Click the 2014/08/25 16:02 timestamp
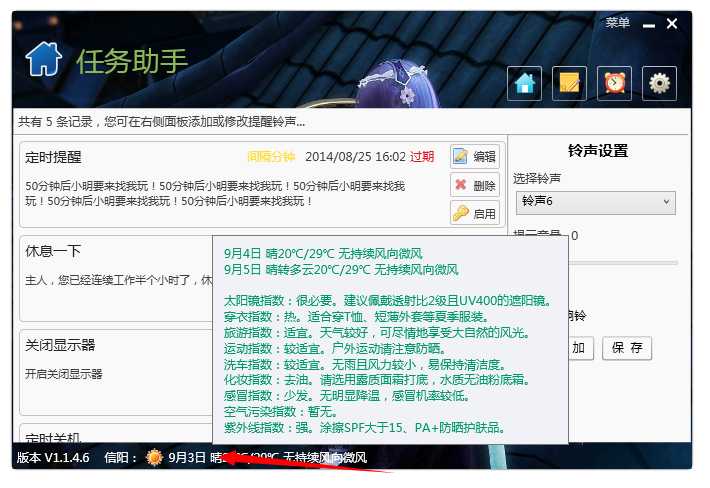 (x=355, y=157)
